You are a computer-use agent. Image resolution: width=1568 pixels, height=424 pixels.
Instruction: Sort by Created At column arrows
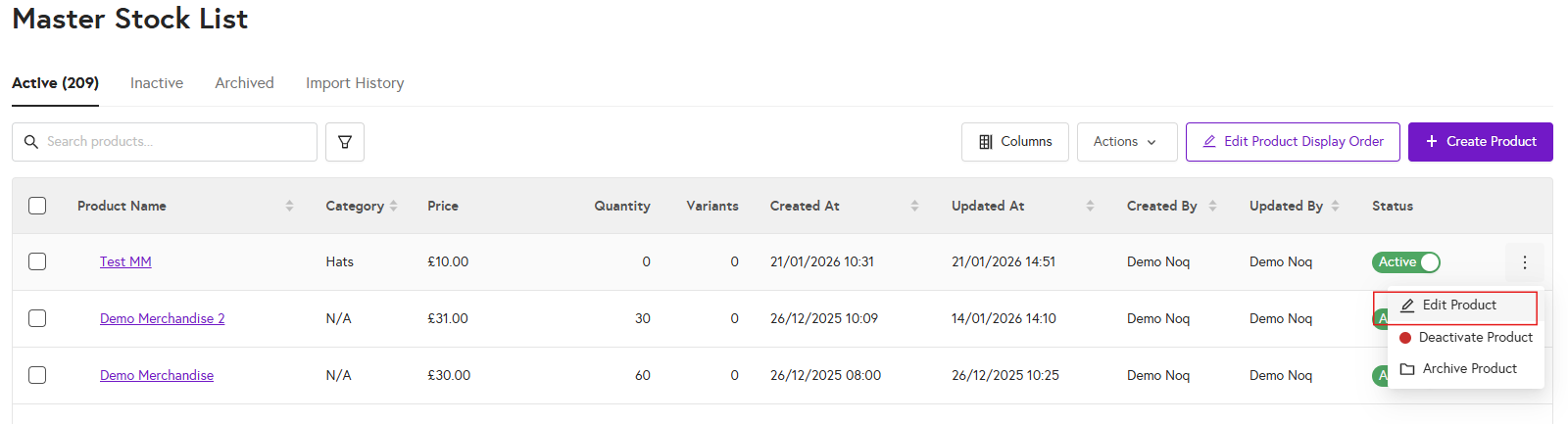914,206
